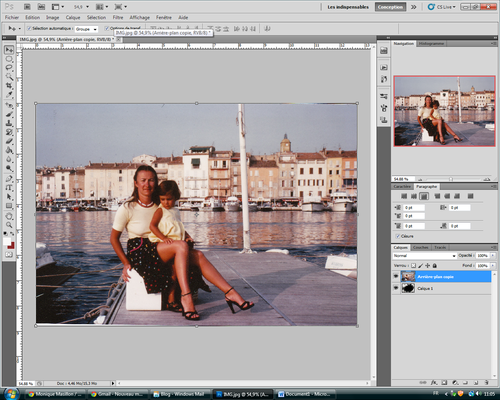The height and width of the screenshot is (400, 500).
Task: Open the Fond fill slider arrow
Action: 493,266
